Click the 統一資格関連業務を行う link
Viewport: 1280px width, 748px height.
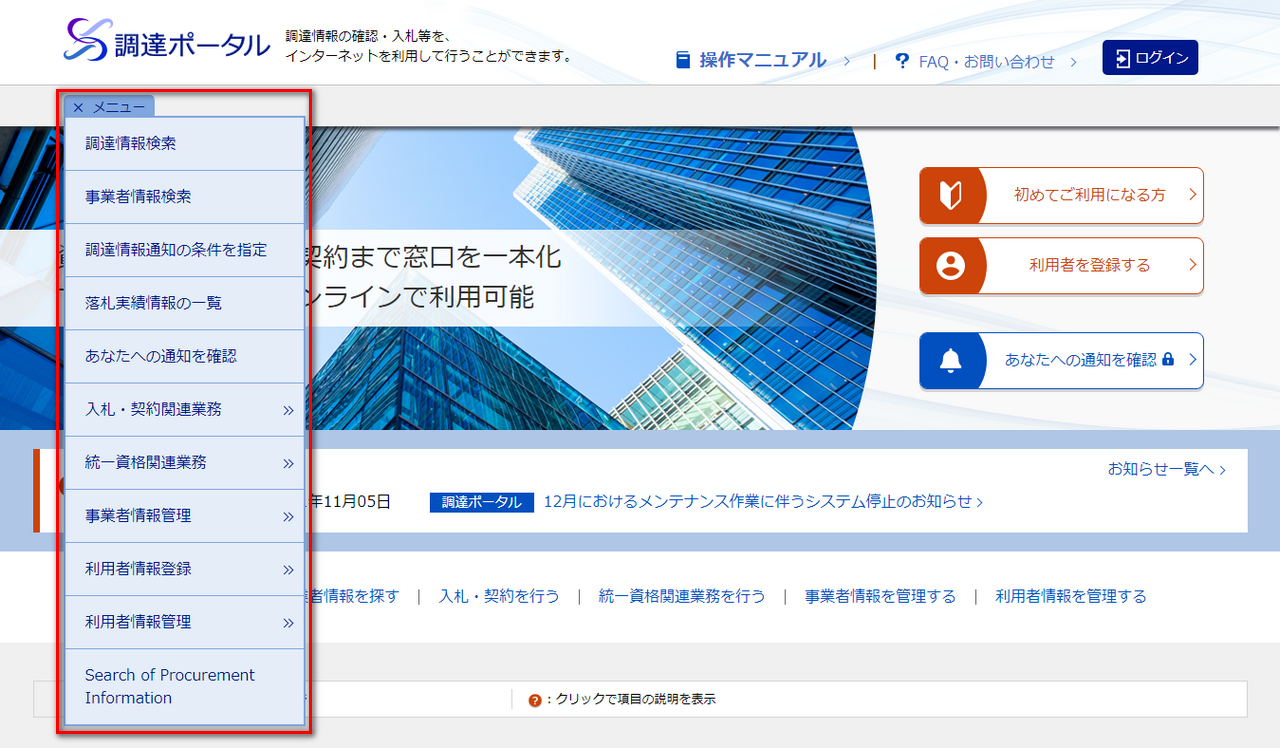682,596
